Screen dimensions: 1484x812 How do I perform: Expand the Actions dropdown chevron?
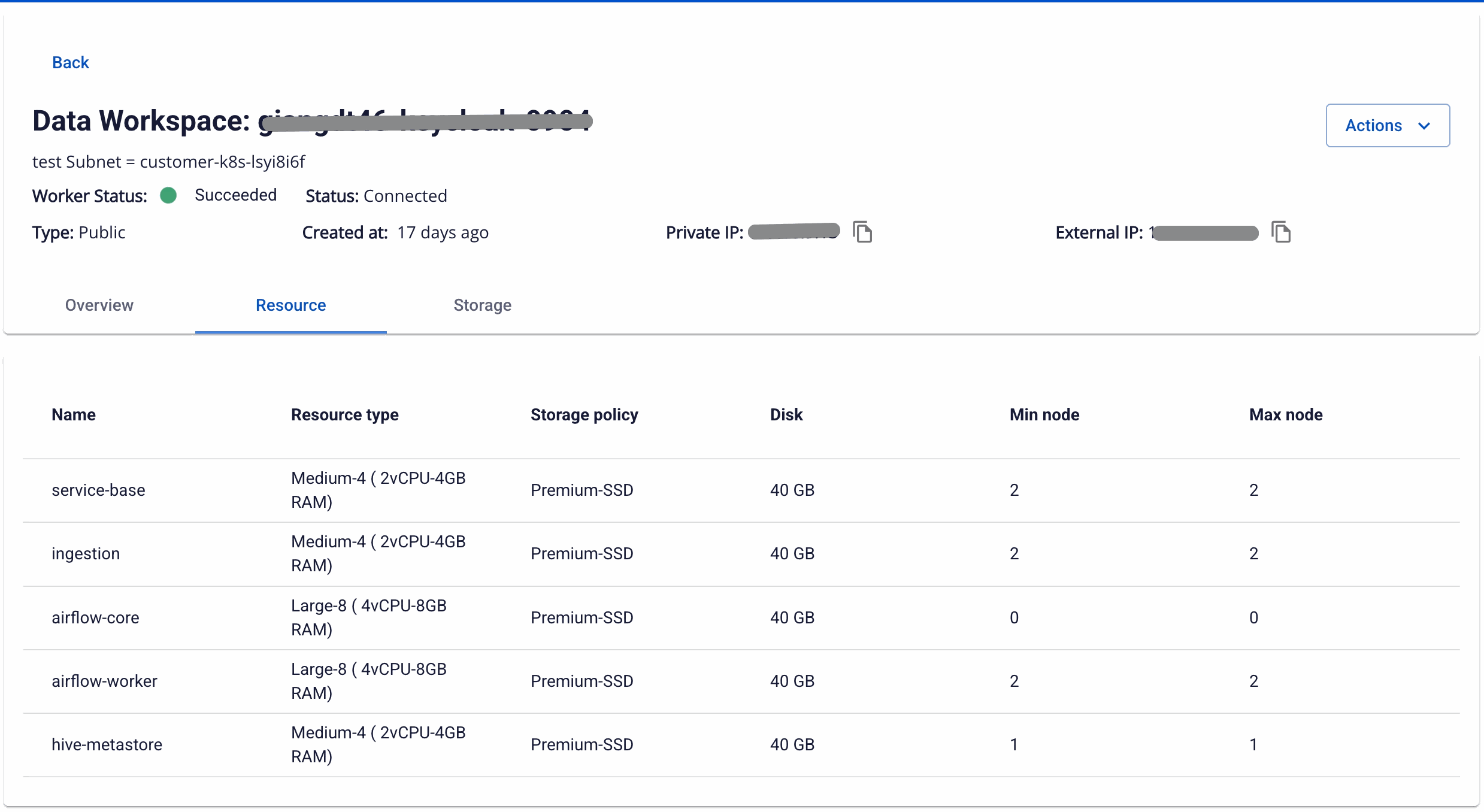pyautogui.click(x=1424, y=126)
